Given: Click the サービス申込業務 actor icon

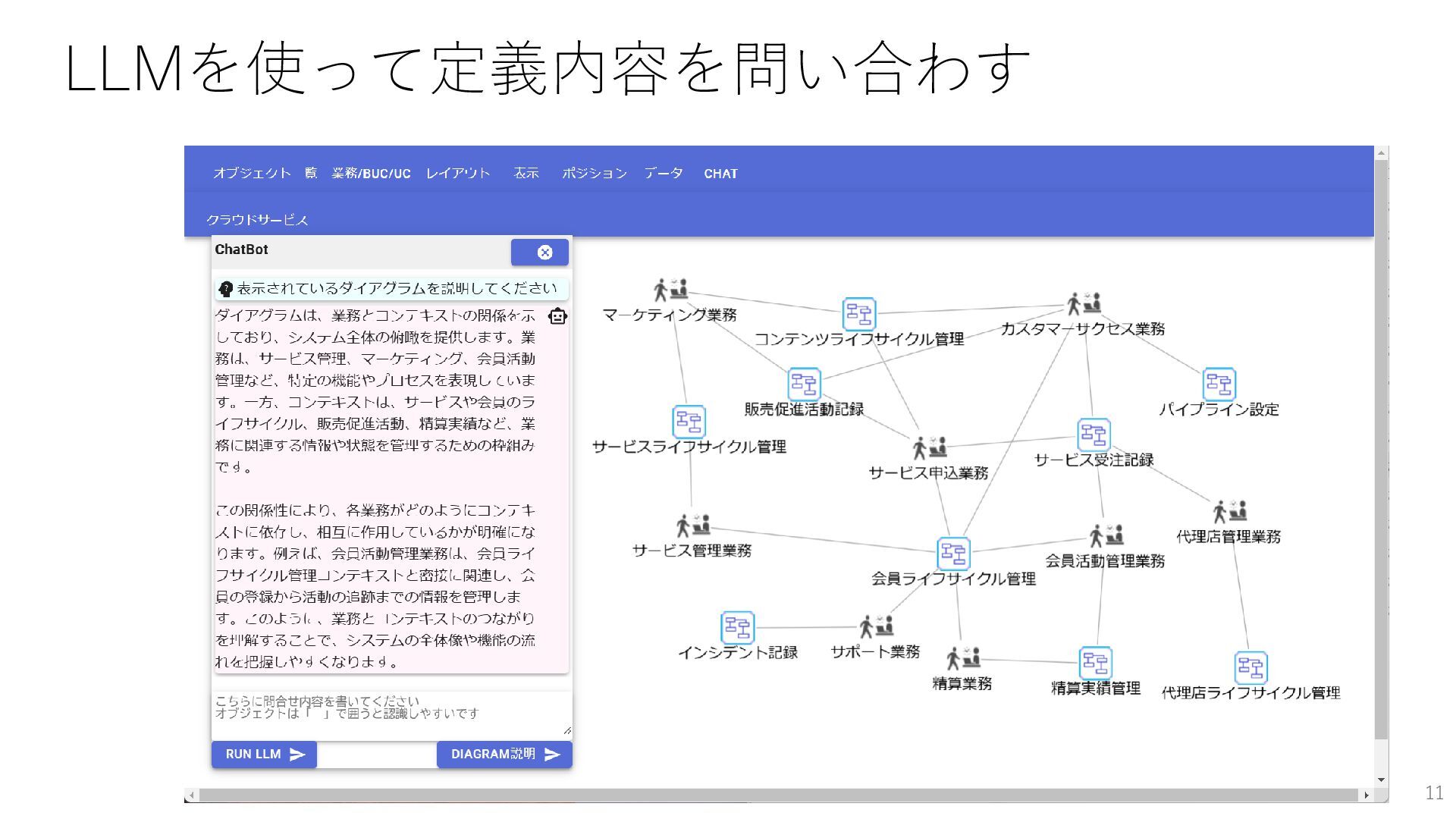Looking at the screenshot, I should coord(930,447).
